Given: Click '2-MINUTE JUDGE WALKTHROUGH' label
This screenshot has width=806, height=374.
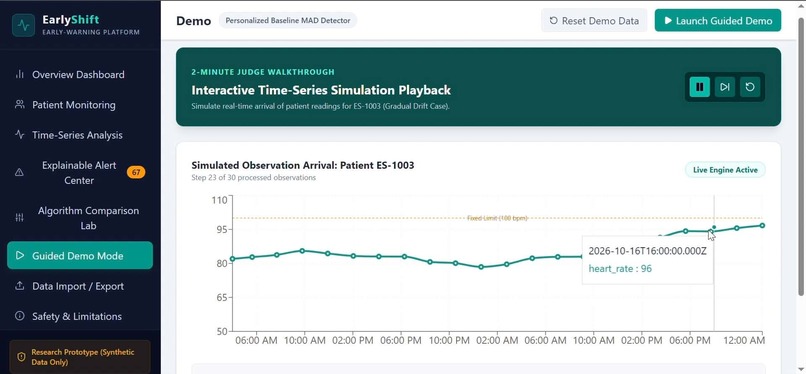Looking at the screenshot, I should click(263, 72).
